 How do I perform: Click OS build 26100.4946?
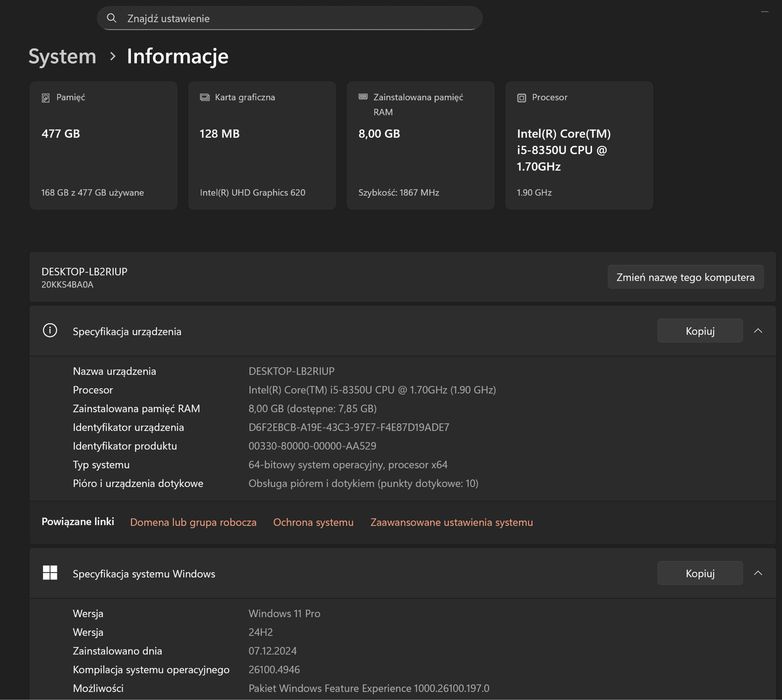pyautogui.click(x=274, y=670)
